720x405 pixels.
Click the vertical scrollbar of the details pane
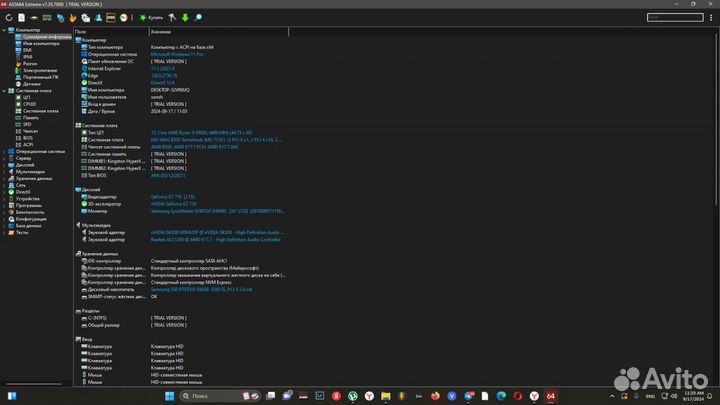coord(717,119)
